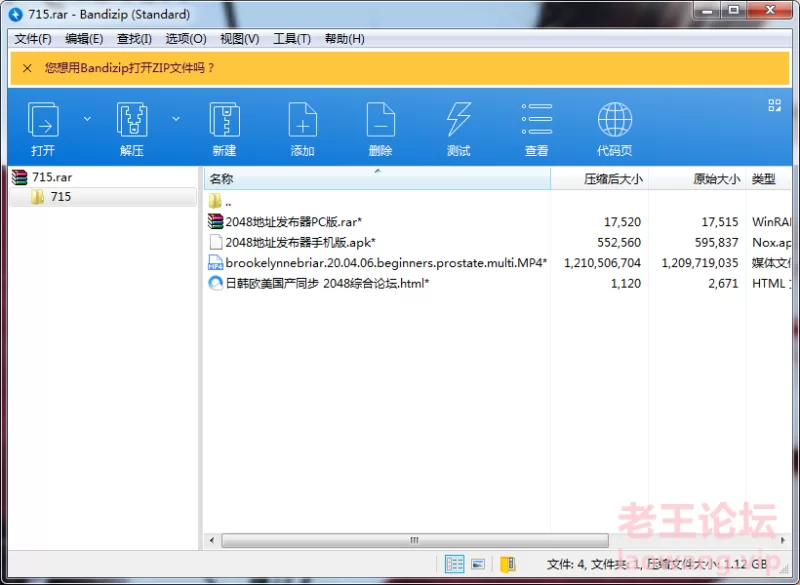Viewport: 800px width, 585px height.
Task: Click the yellow archive icon in status bar
Action: (x=508, y=564)
